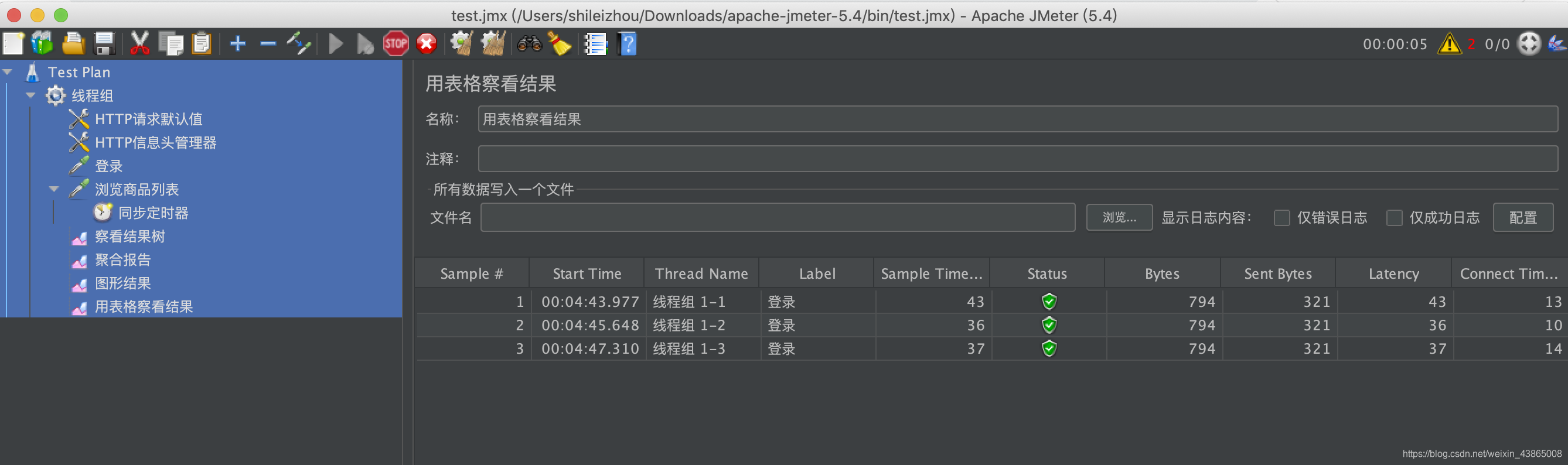Click the red error count 2

[1471, 45]
